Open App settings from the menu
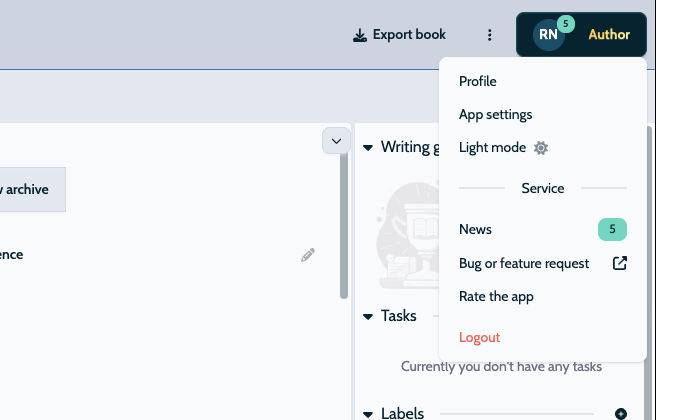The width and height of the screenshot is (700, 420). tap(495, 114)
